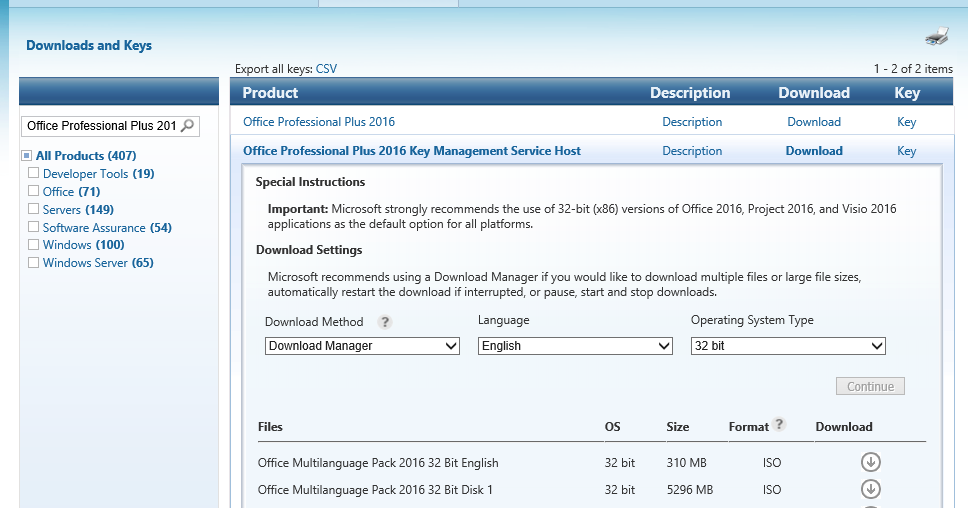
Task: Download Office Multilanguage Pack 32 Bit Disk 1
Action: (x=870, y=489)
